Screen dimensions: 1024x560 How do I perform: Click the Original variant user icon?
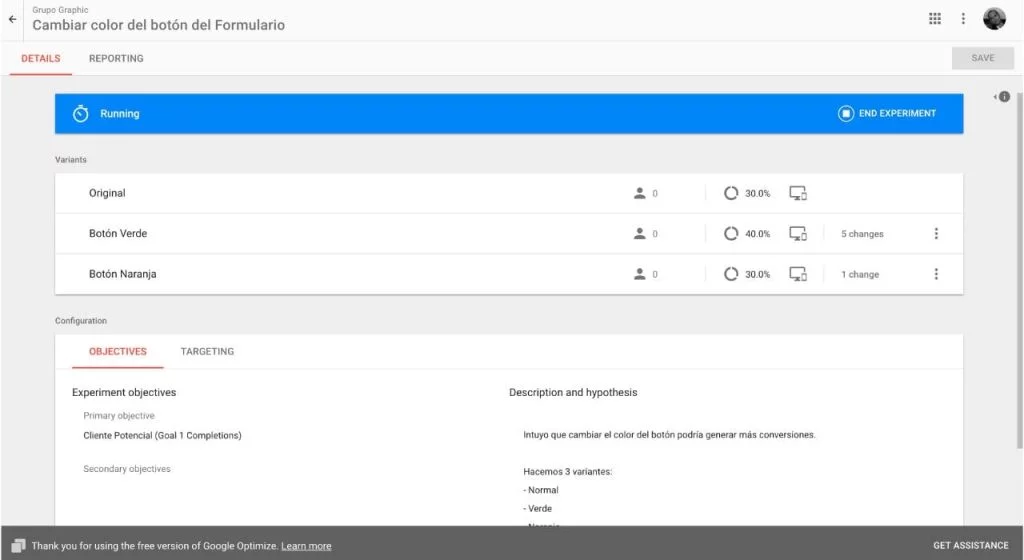point(639,193)
